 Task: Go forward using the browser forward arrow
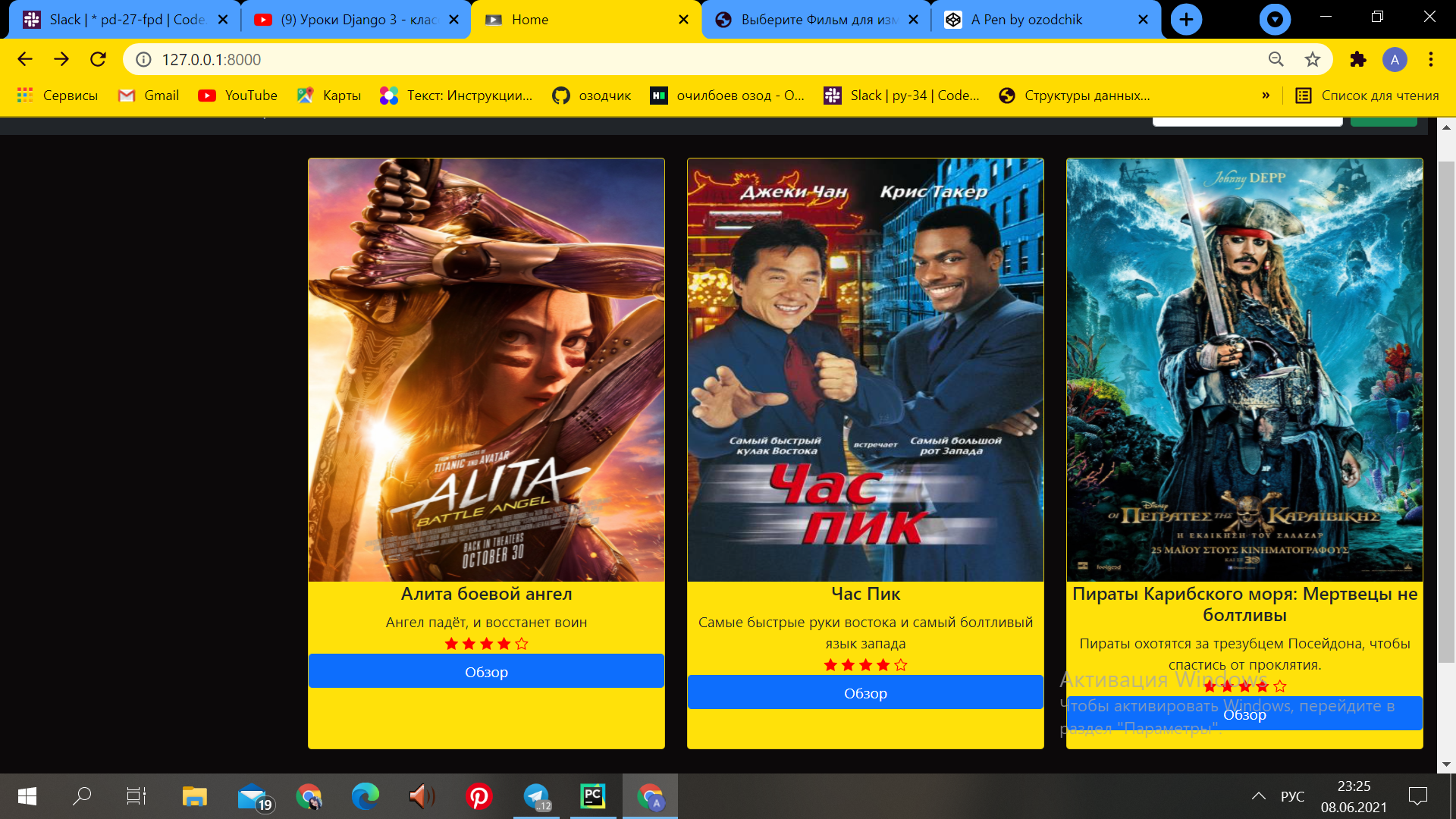coord(61,59)
